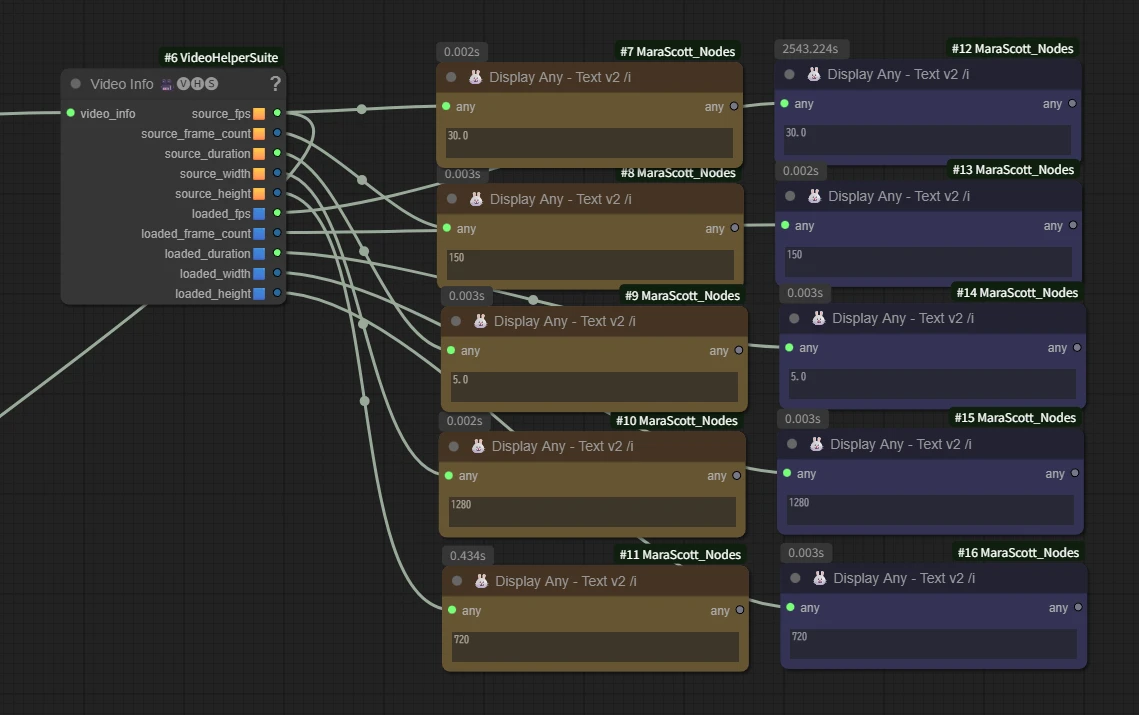The width and height of the screenshot is (1139, 715).
Task: Click the orange color square beside source_width
Action: coord(259,174)
